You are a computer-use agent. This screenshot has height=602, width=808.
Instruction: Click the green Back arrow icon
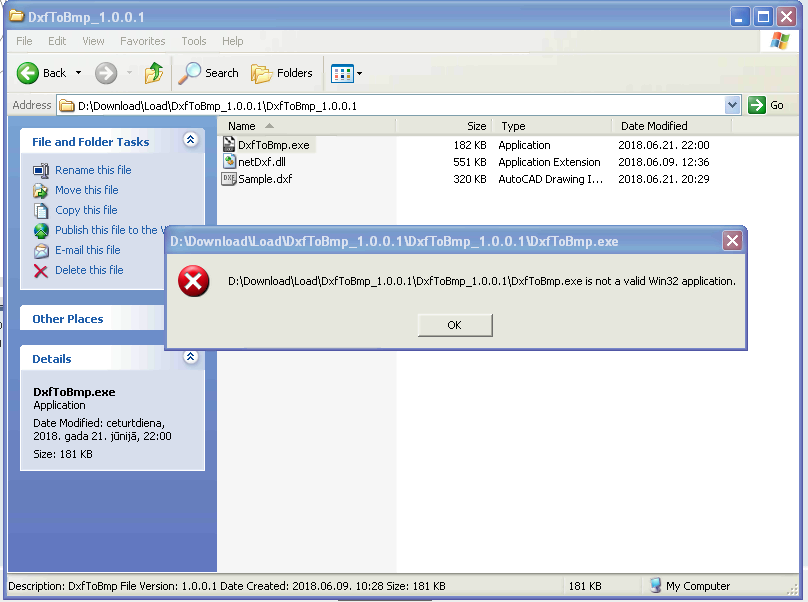click(27, 73)
